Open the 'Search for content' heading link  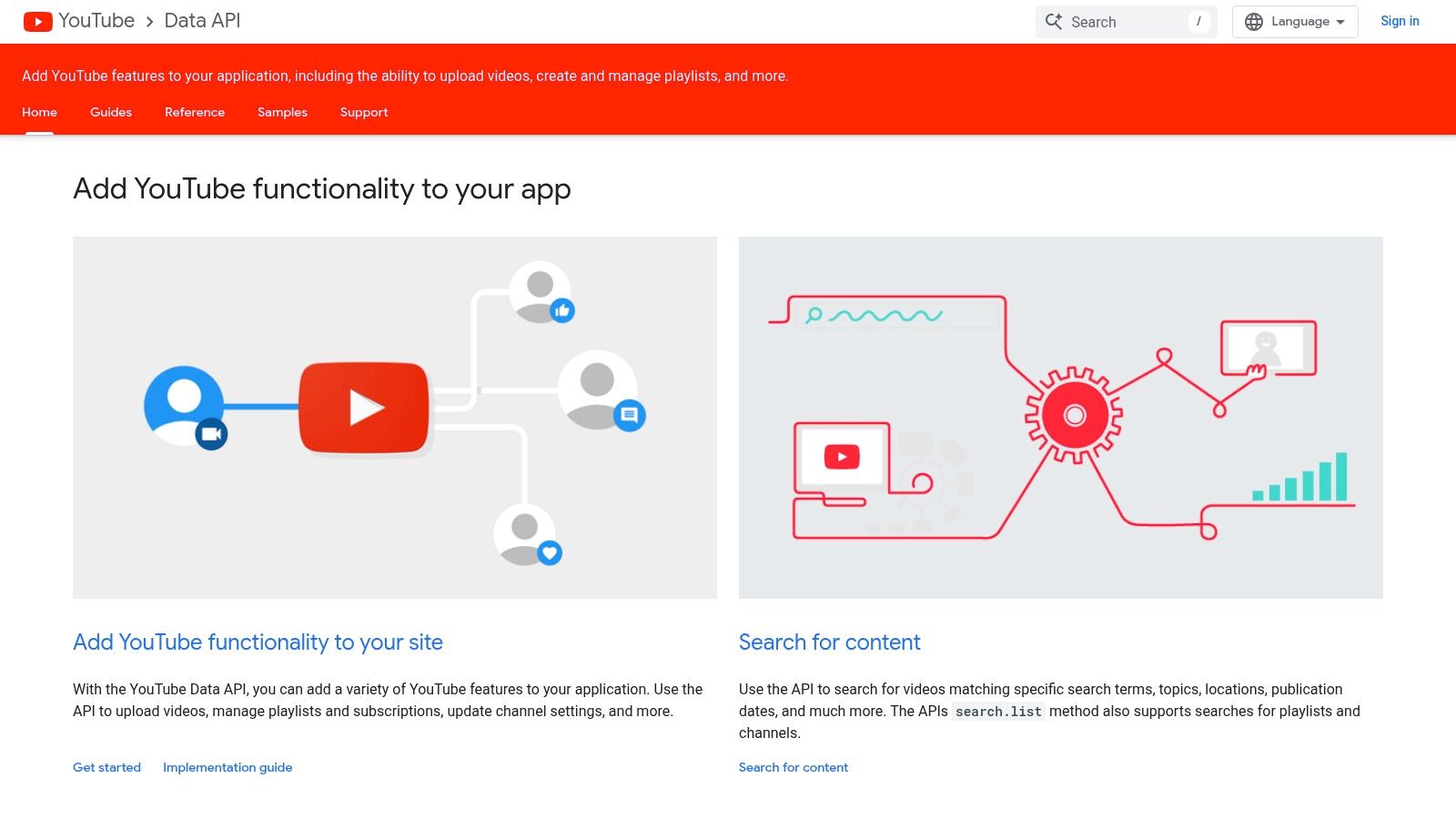click(830, 642)
